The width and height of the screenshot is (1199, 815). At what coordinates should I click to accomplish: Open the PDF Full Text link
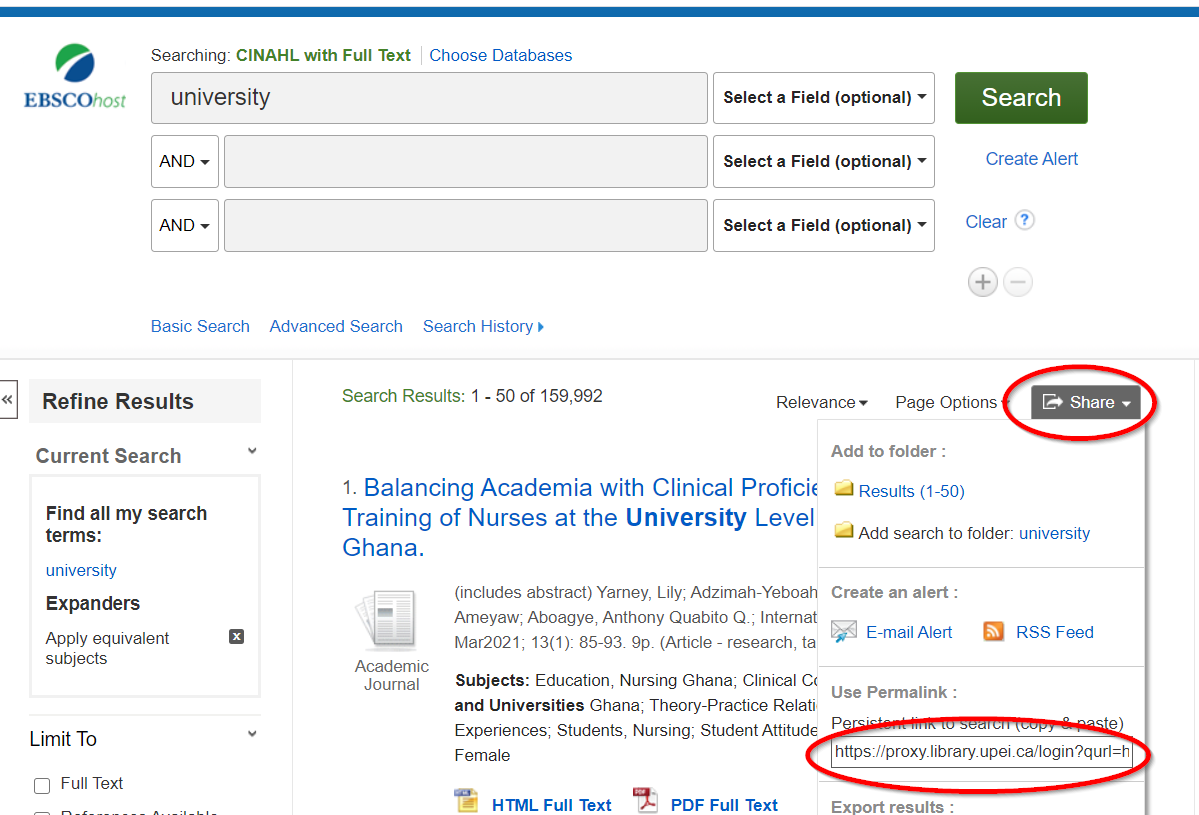pos(723,805)
